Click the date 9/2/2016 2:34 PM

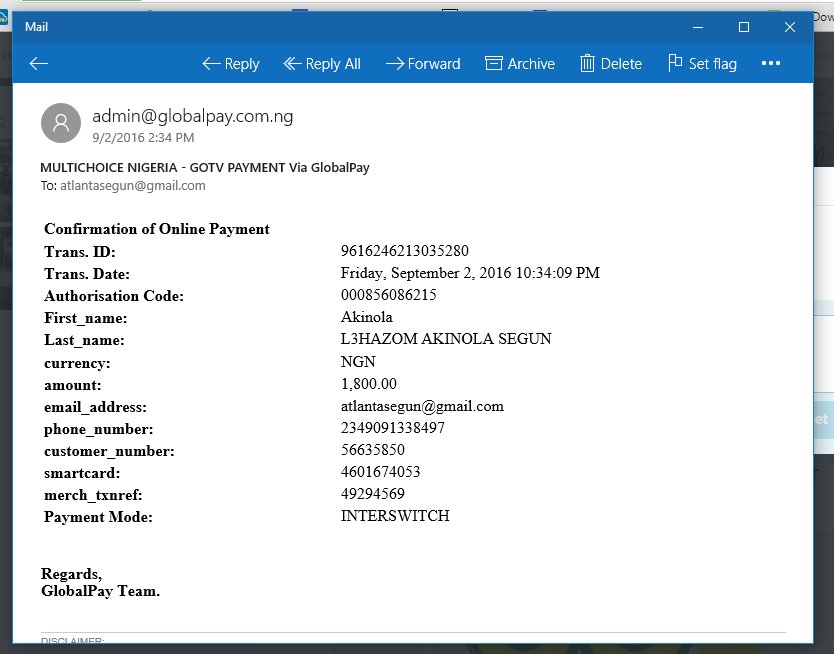(143, 138)
